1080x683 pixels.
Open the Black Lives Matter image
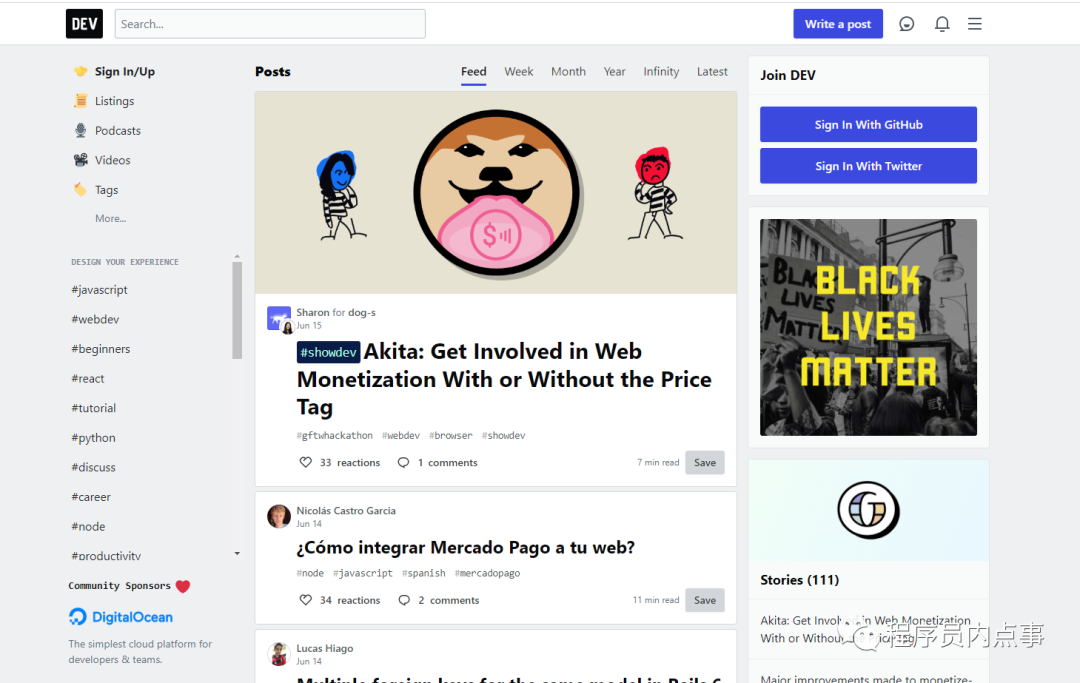[x=868, y=327]
